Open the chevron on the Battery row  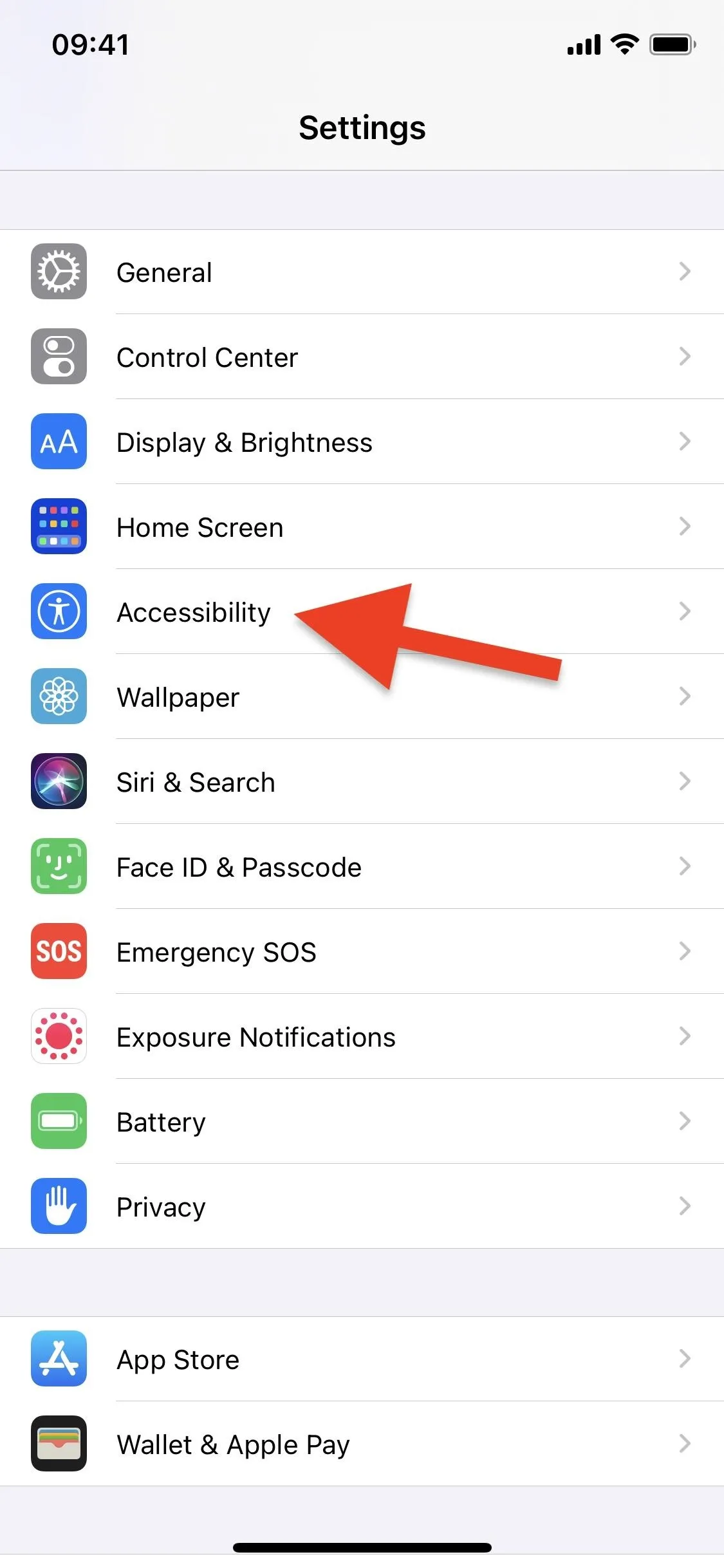685,1121
